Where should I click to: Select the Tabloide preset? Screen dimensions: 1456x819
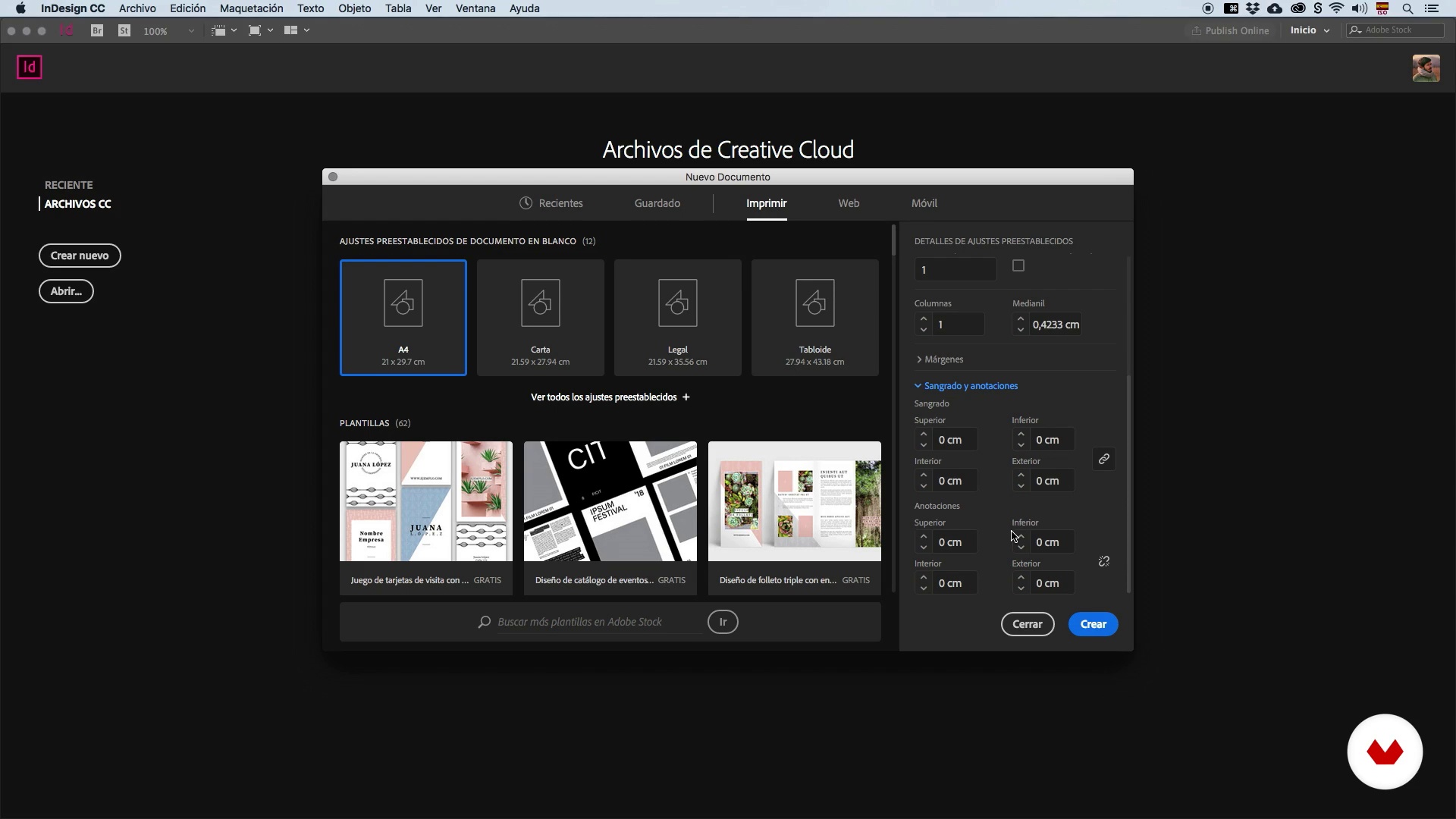[815, 318]
